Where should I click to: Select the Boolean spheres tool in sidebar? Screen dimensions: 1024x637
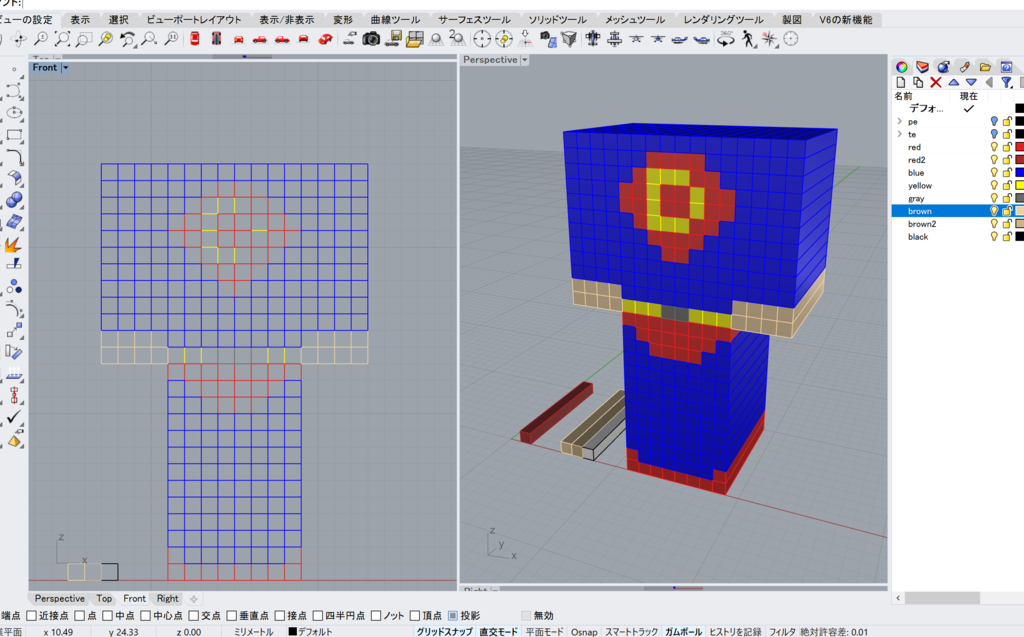(14, 200)
